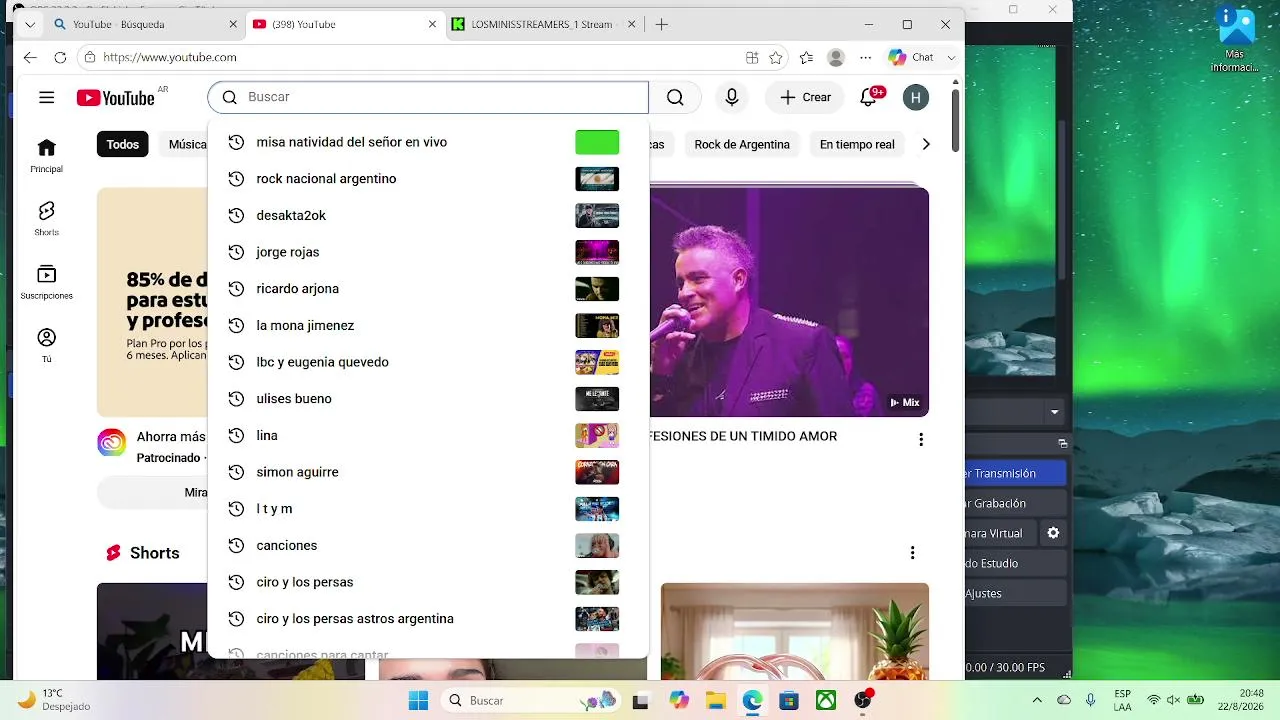Screen dimensions: 1280x720
Task: Select suggestion desakta2ok
Action: click(x=428, y=215)
